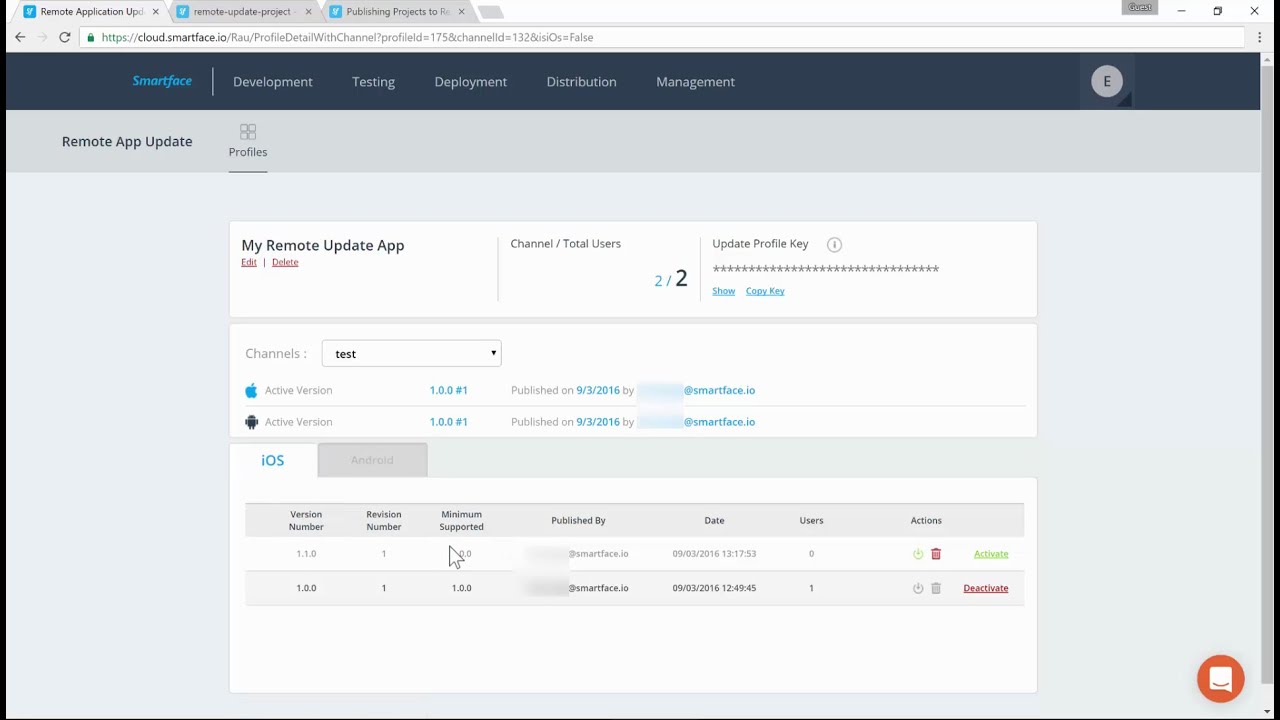Click the Revision Number column header
The width and height of the screenshot is (1280, 720).
coord(383,520)
